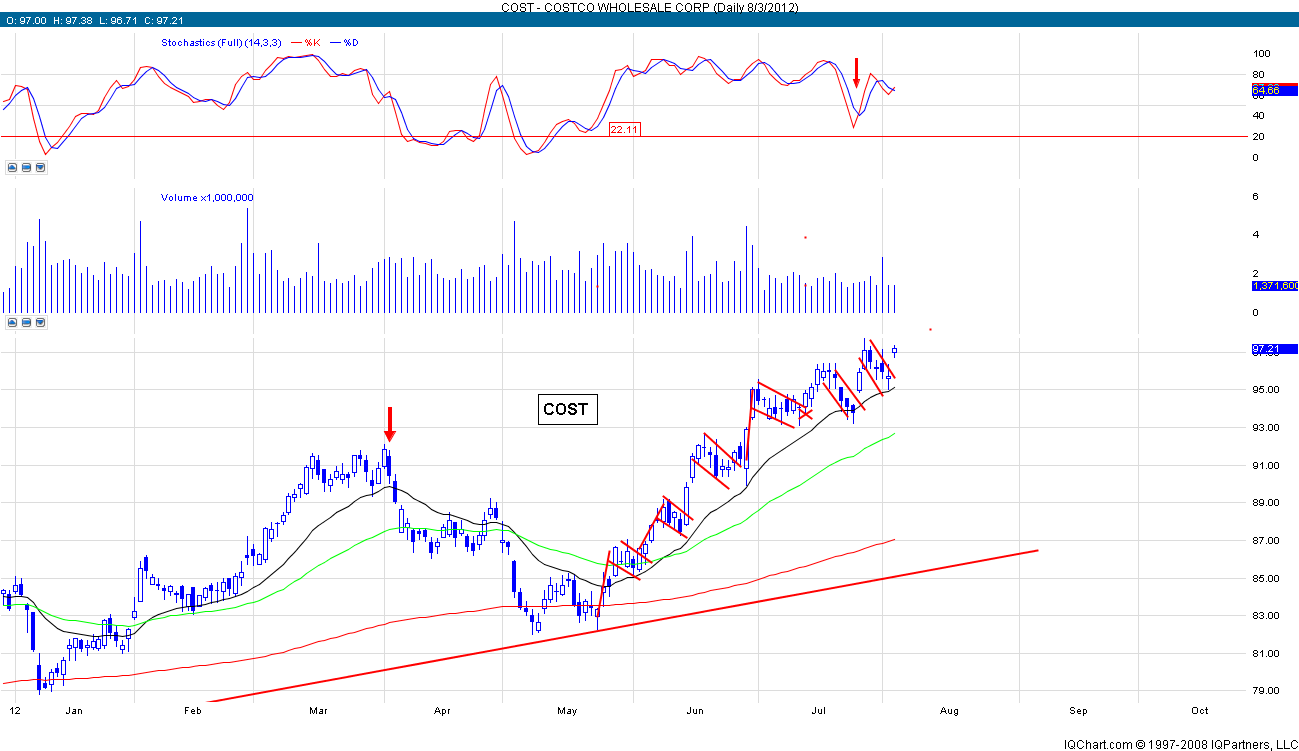Click the down arrow icon under Volume panel

pyautogui.click(x=40, y=323)
